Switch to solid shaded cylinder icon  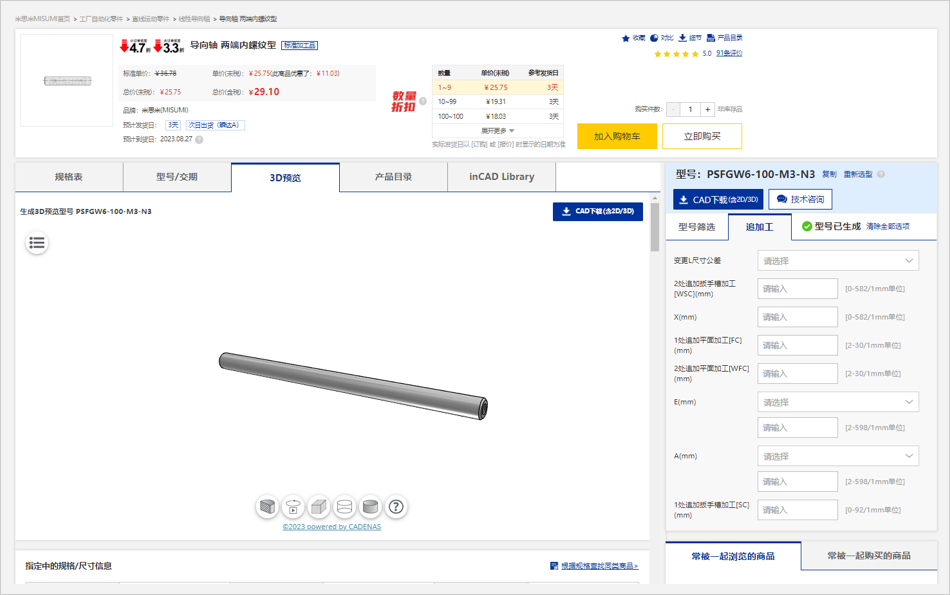pos(370,507)
